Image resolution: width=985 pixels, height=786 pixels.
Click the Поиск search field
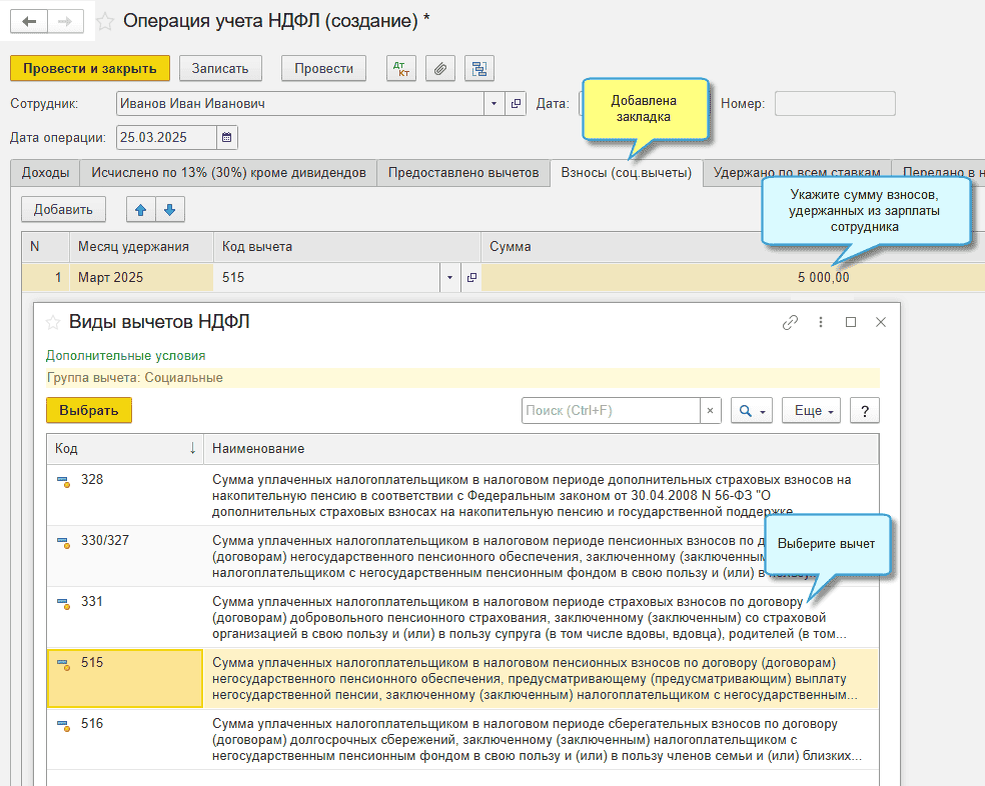click(x=611, y=411)
